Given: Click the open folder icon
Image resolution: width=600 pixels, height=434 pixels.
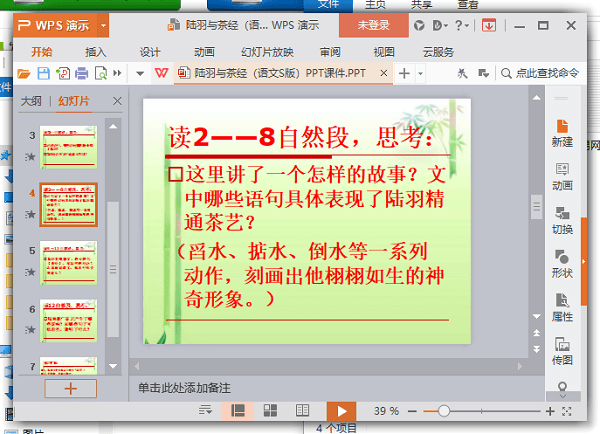Looking at the screenshot, I should 24,73.
